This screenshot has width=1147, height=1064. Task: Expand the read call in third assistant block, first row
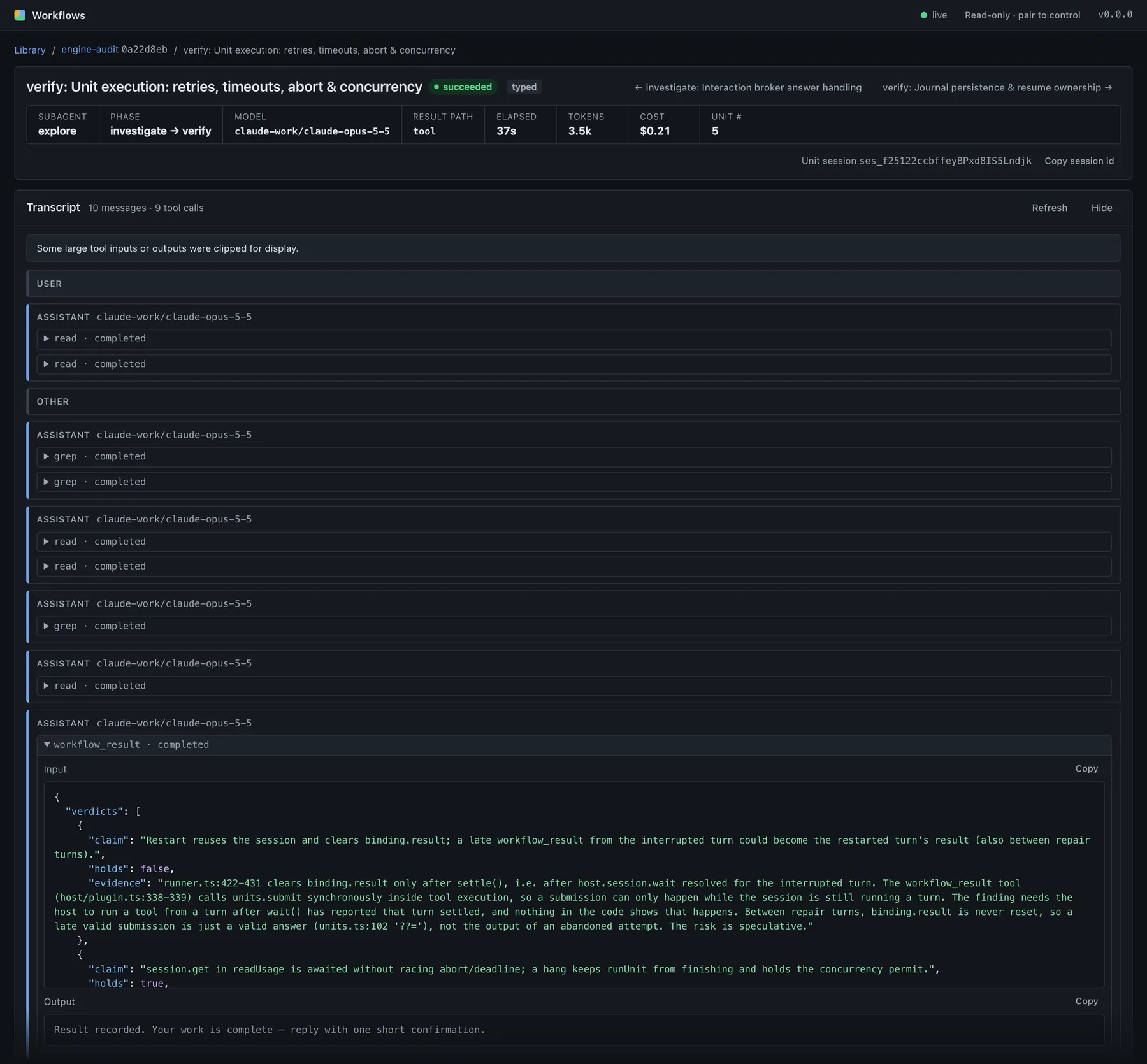pos(573,542)
